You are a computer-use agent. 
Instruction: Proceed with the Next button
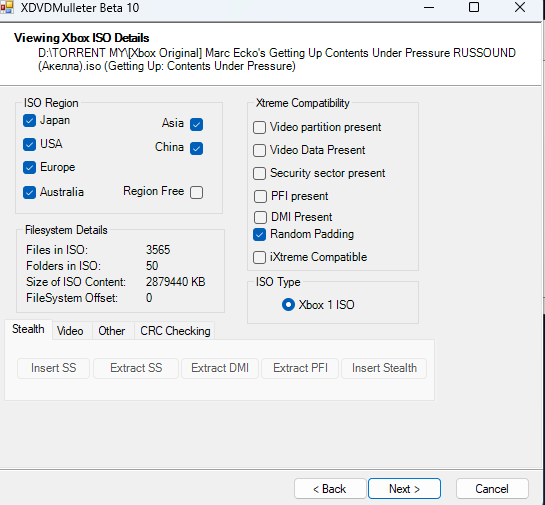(405, 489)
